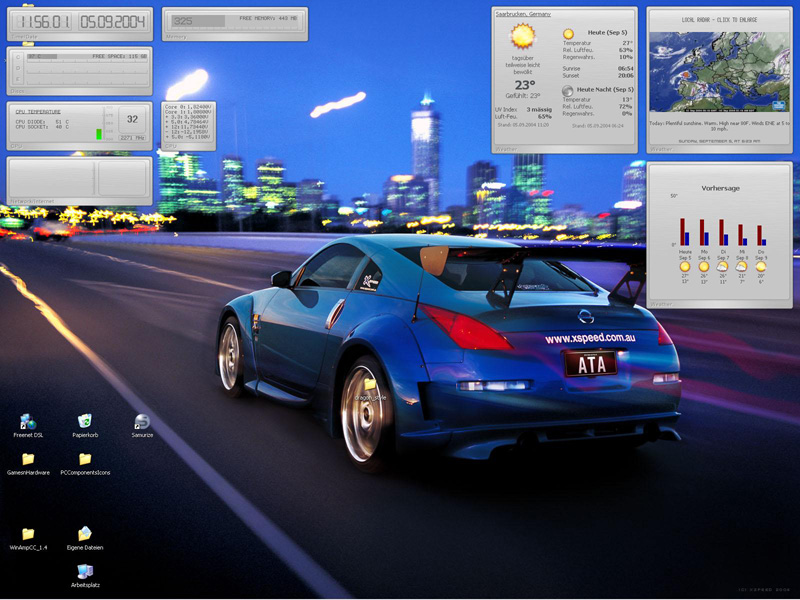This screenshot has height=600, width=800.
Task: Select the GamesnHardware folder
Action: pyautogui.click(x=28, y=463)
